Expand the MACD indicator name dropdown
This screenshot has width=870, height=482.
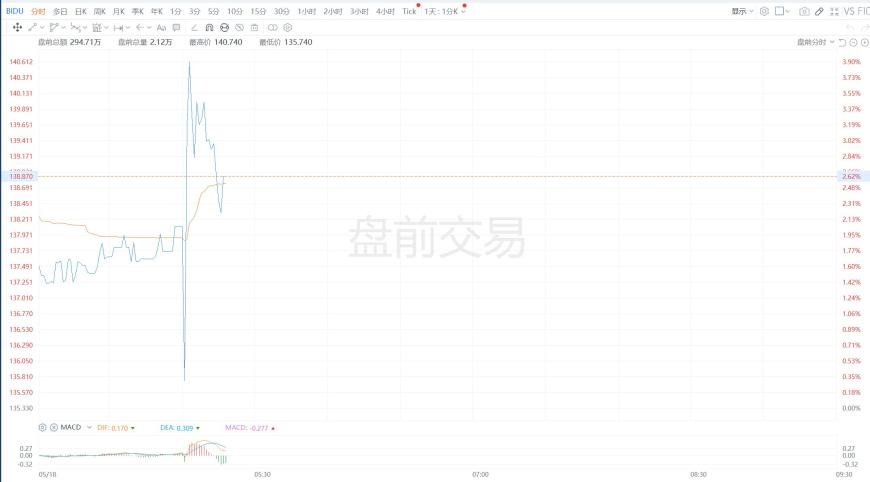[89, 427]
